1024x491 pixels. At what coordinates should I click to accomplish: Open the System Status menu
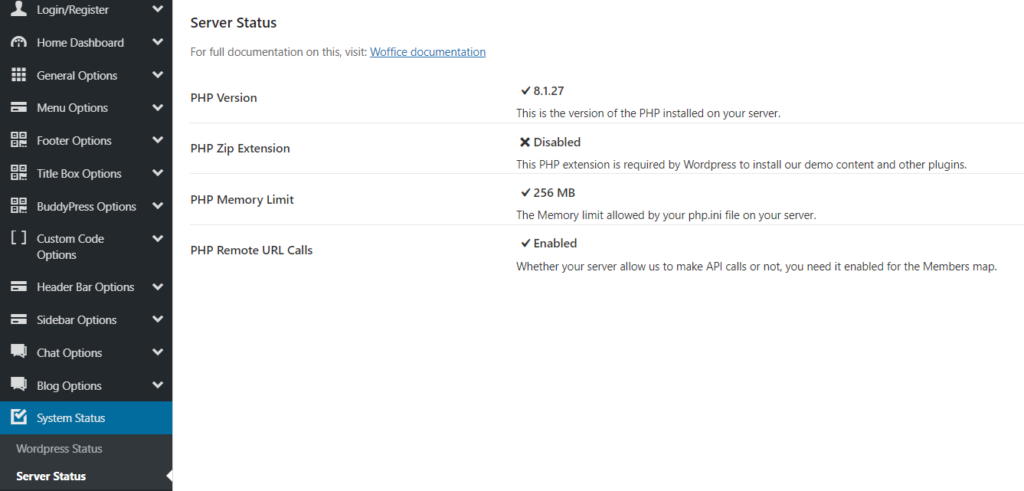pyautogui.click(x=71, y=418)
